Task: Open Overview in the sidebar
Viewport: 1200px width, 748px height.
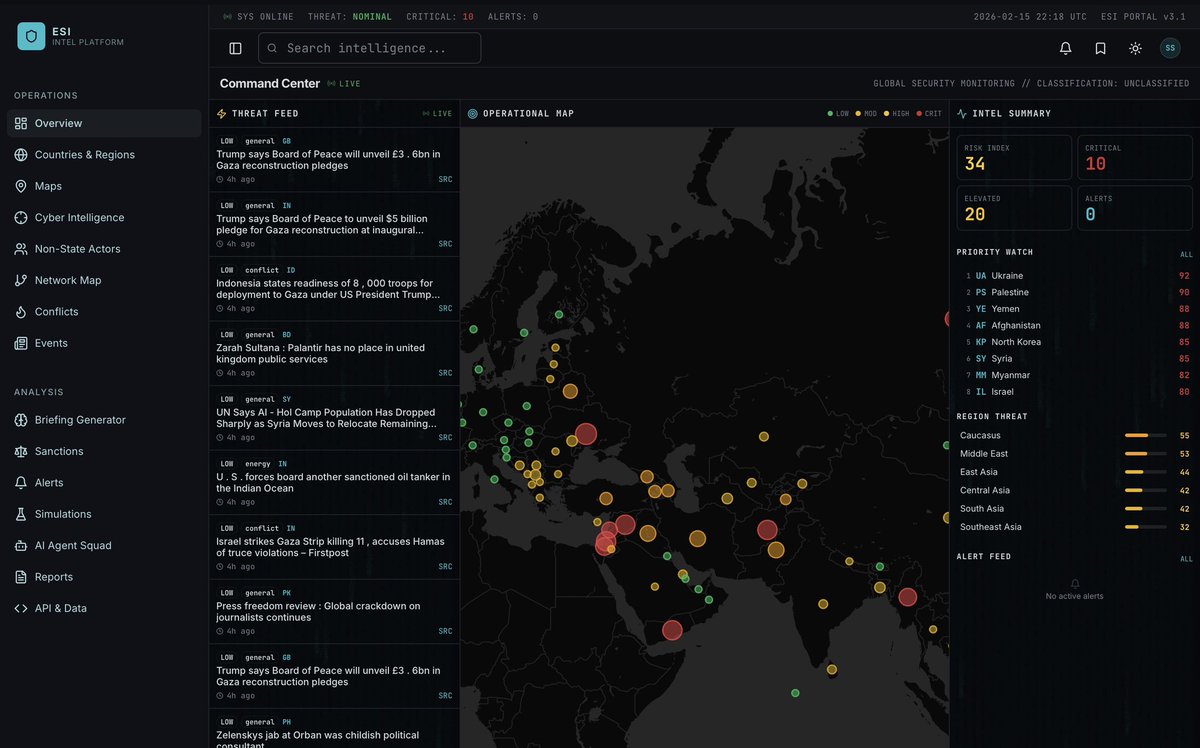Action: [104, 123]
